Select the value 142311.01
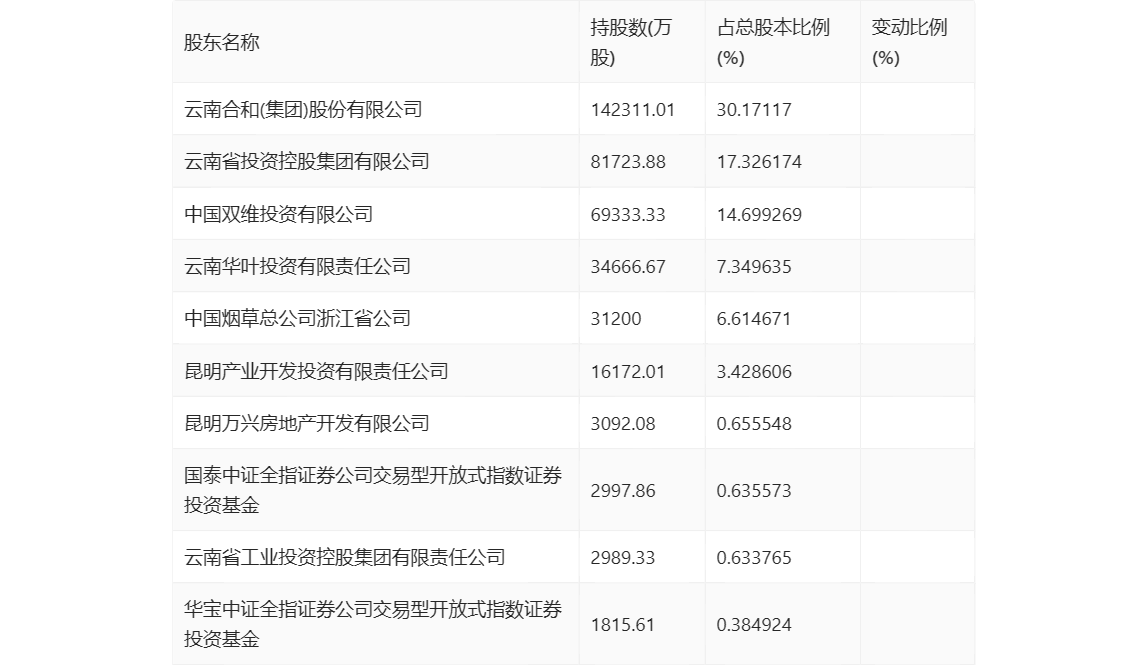This screenshot has height=665, width=1148. pyautogui.click(x=633, y=110)
